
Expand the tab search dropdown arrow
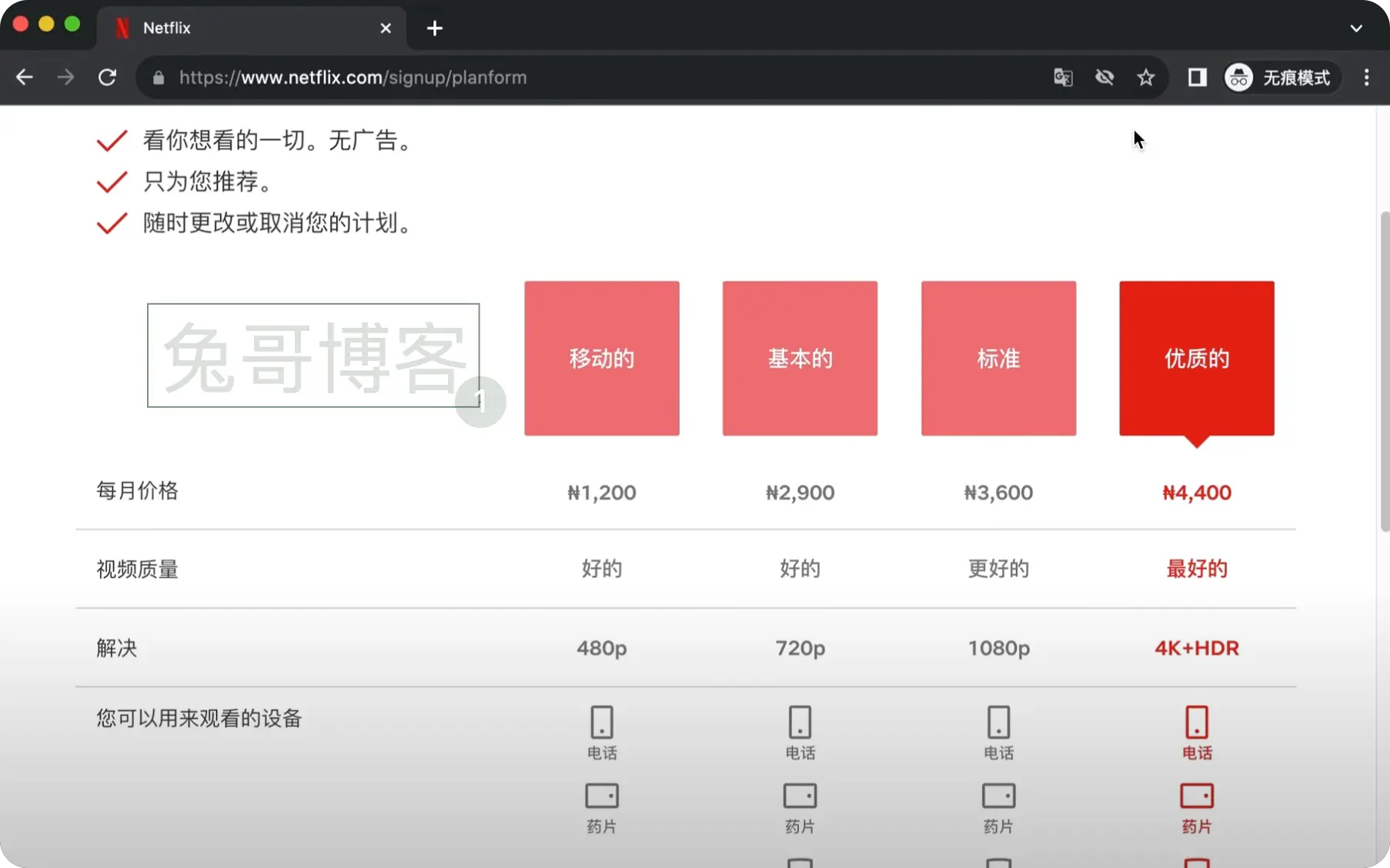1356,28
